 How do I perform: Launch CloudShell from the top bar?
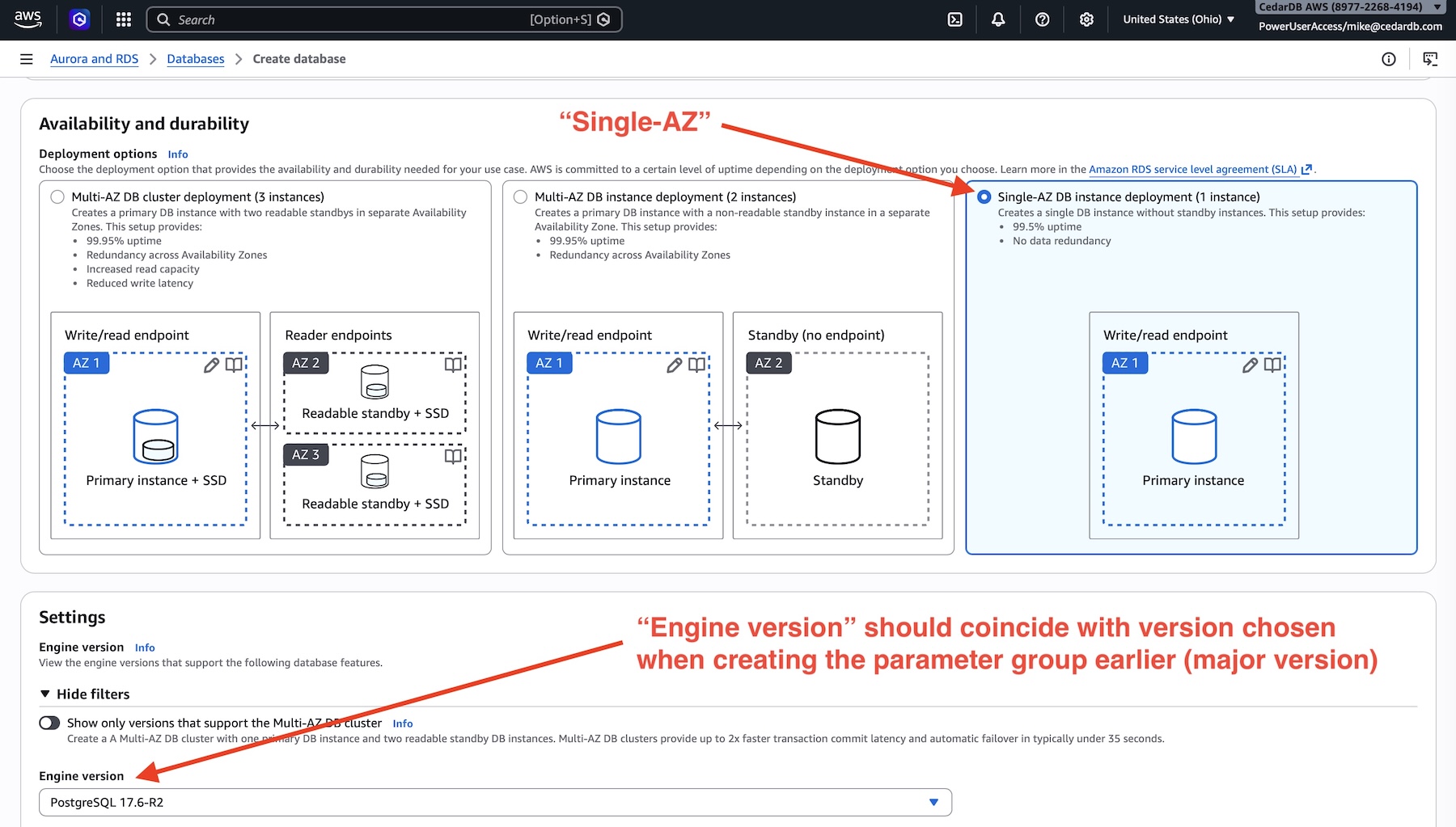[954, 19]
